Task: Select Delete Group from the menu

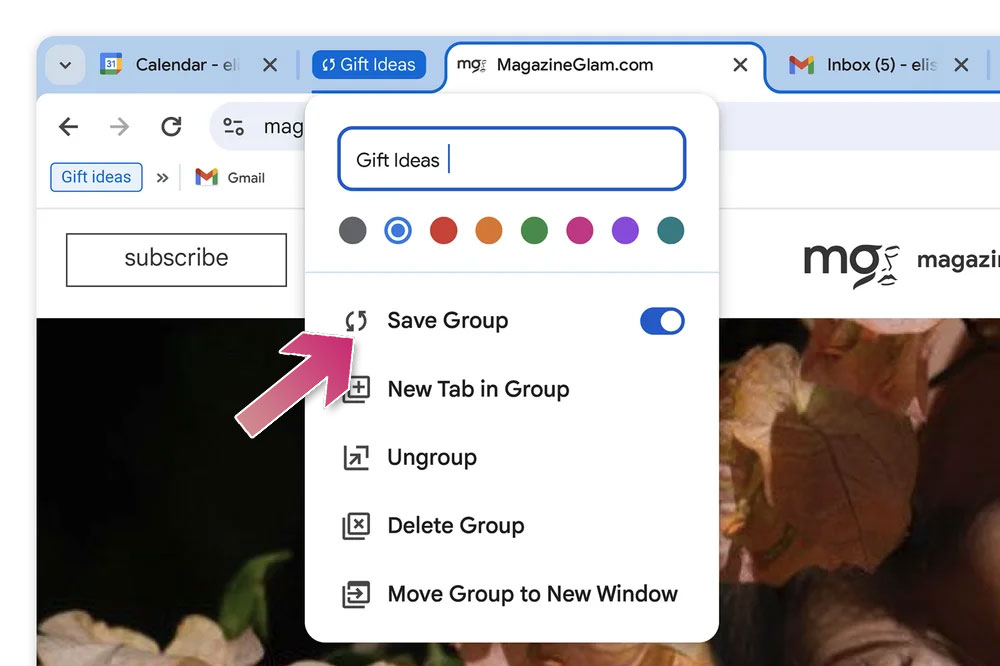Action: pyautogui.click(x=511, y=526)
